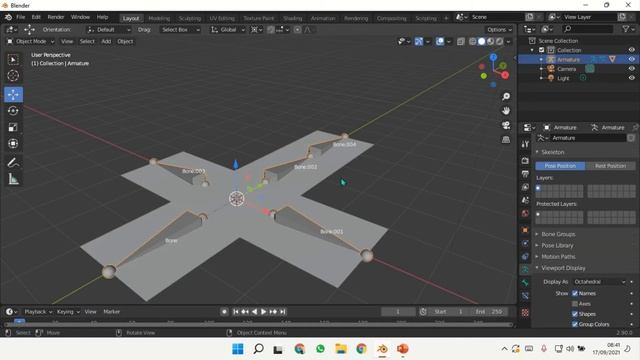
Task: Open the Global transform orientation dropdown
Action: (x=228, y=29)
